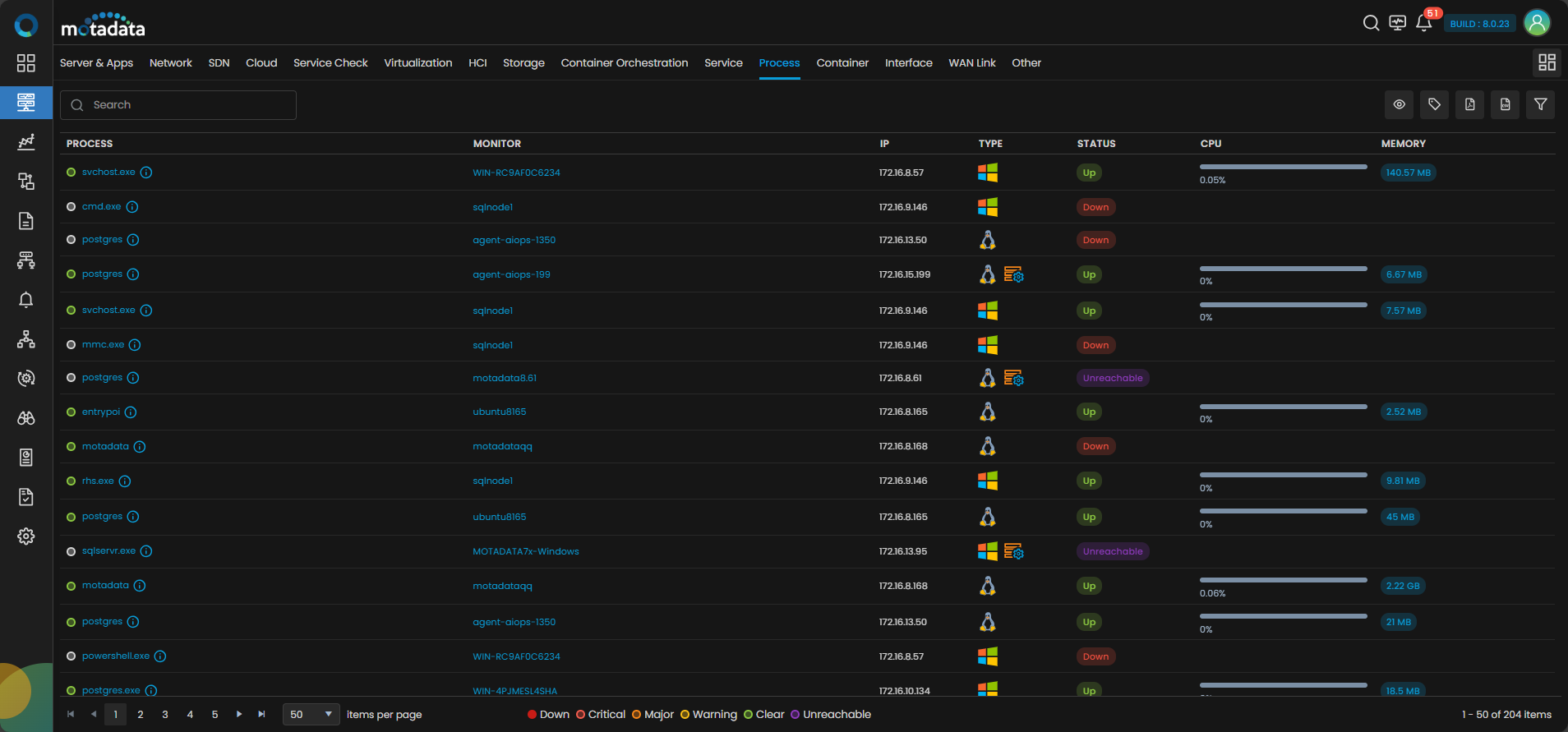Click the BUILD : 8.0.23 badge

[x=1479, y=24]
